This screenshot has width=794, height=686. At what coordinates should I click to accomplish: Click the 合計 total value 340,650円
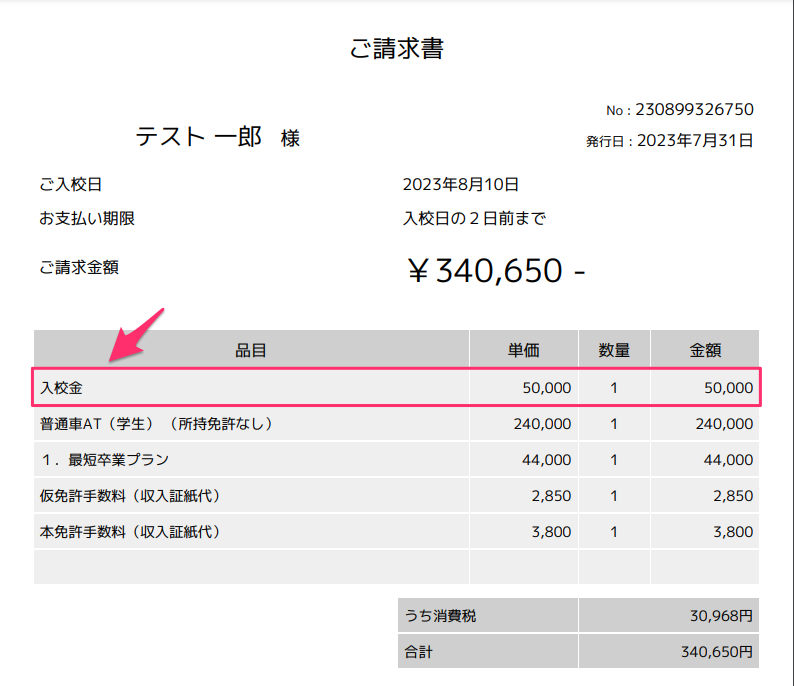[x=714, y=652]
